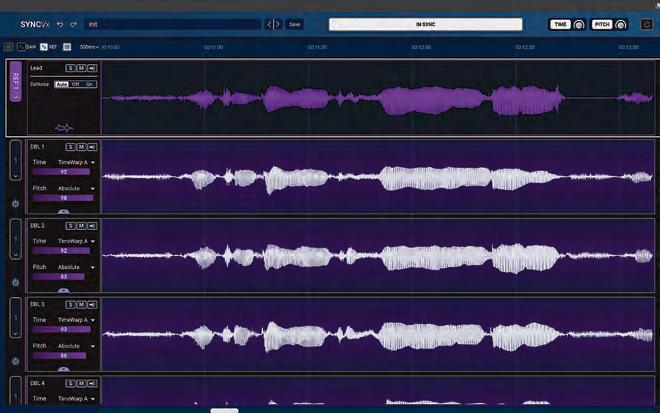Viewport: 660px width, 413px height.
Task: Click the Init preset name field
Action: point(173,24)
